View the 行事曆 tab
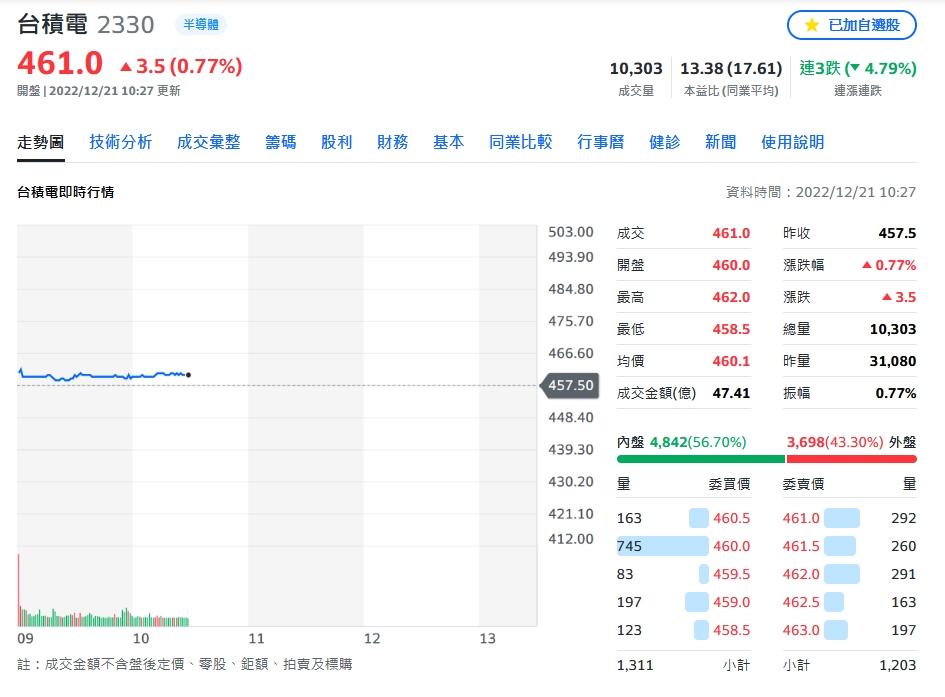Screen dimensions: 945x697 [x=600, y=142]
